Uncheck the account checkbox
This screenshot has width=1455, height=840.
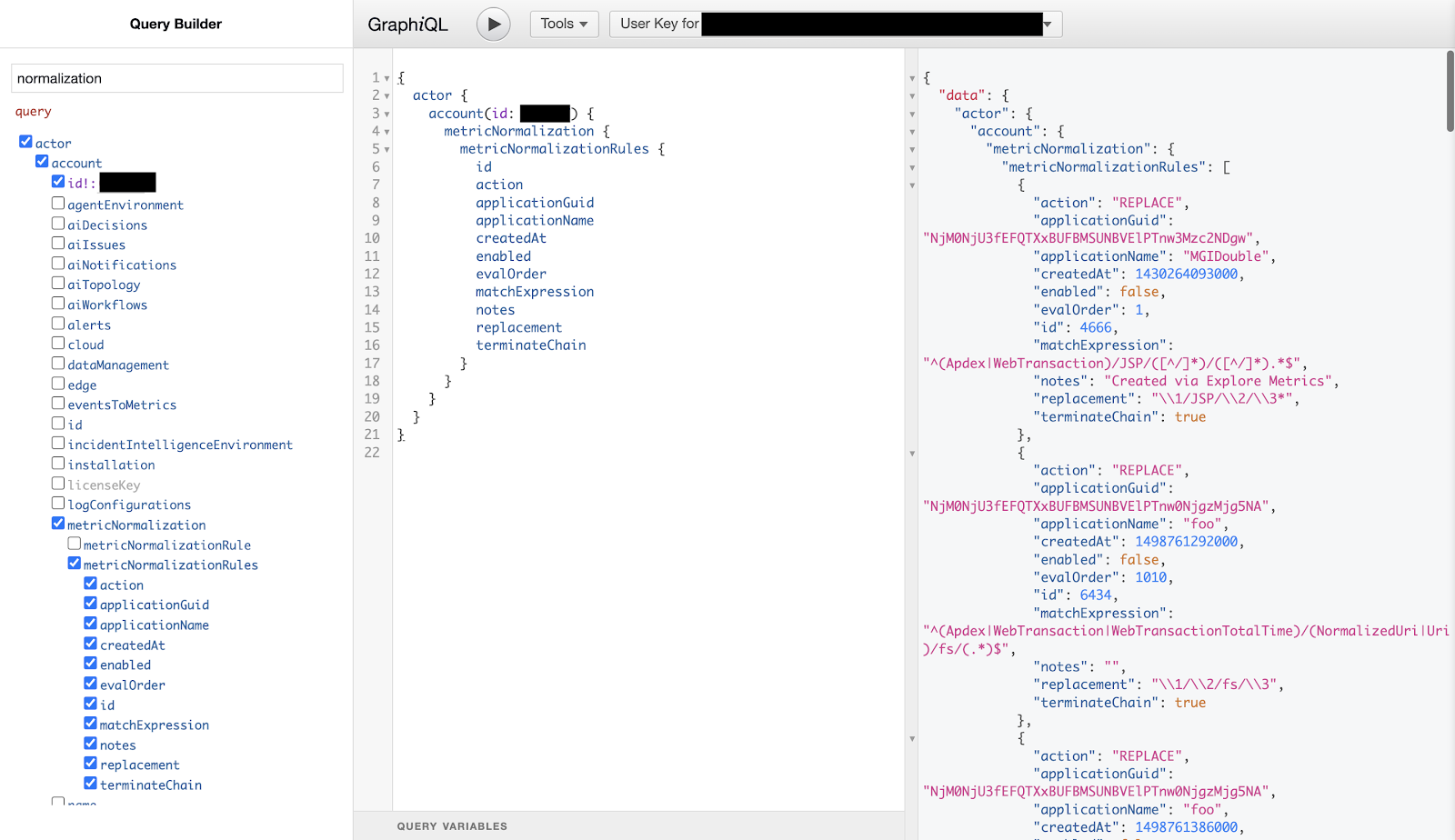click(42, 162)
